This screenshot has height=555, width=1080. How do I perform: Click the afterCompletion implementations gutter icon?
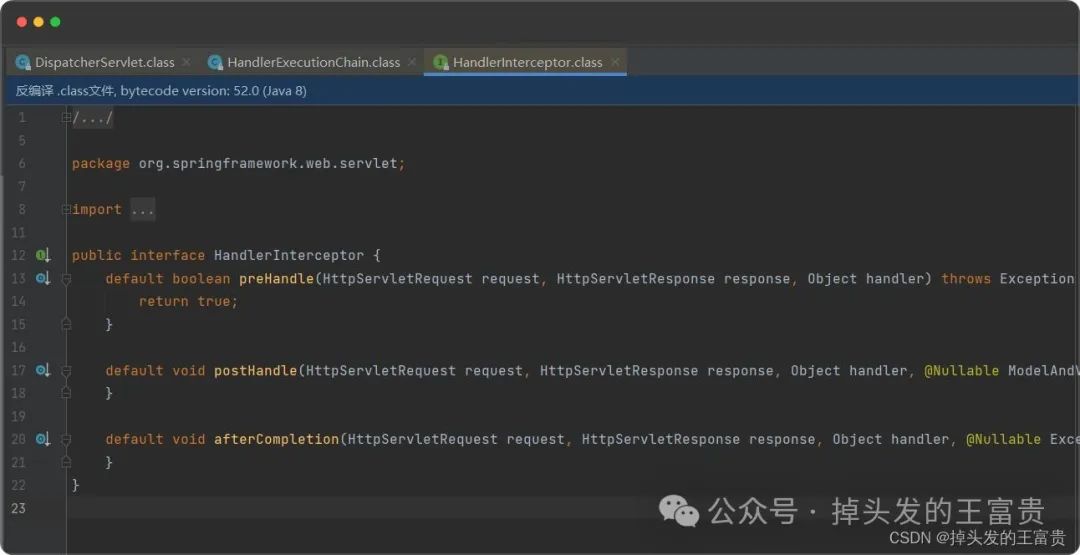tap(43, 439)
